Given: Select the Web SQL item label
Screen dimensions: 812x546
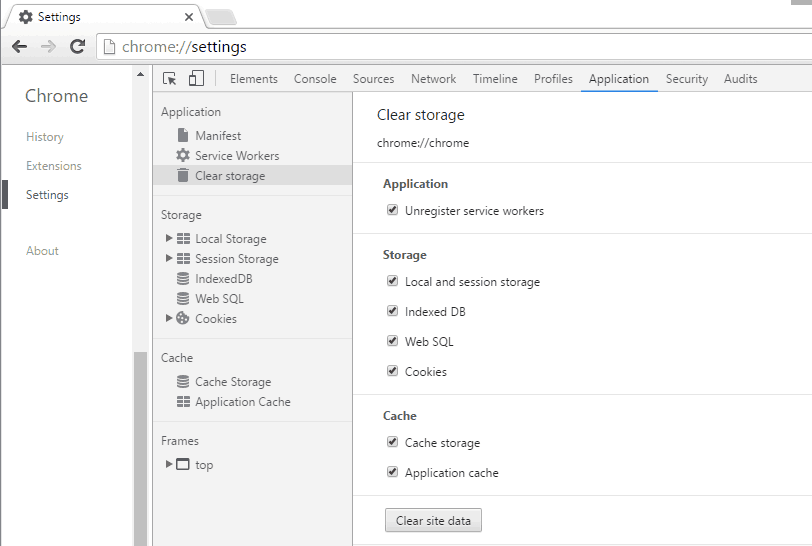Looking at the screenshot, I should [x=219, y=298].
